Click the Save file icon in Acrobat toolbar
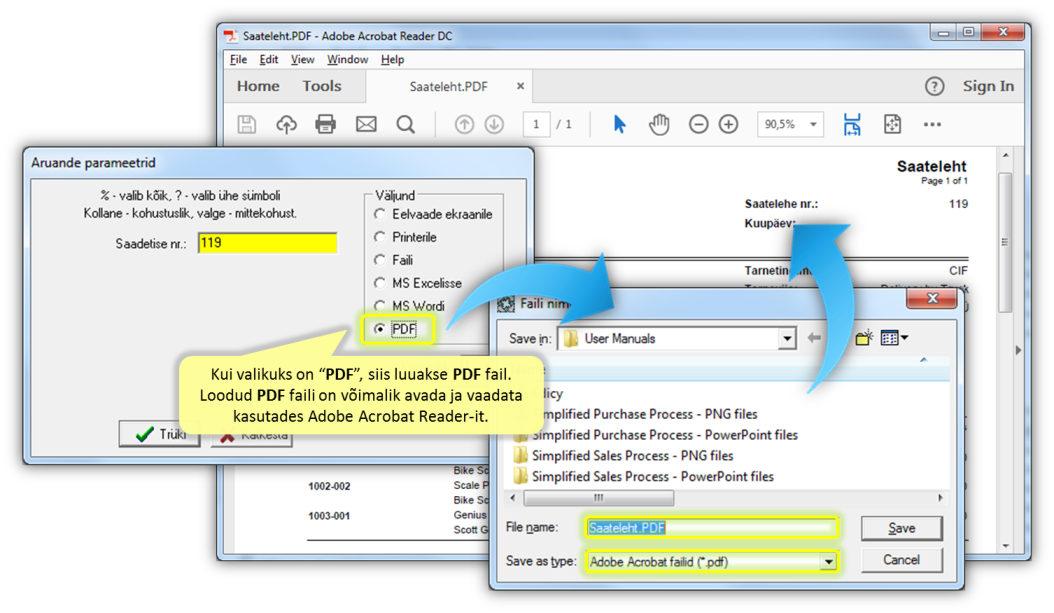This screenshot has height=613, width=1054. 247,124
